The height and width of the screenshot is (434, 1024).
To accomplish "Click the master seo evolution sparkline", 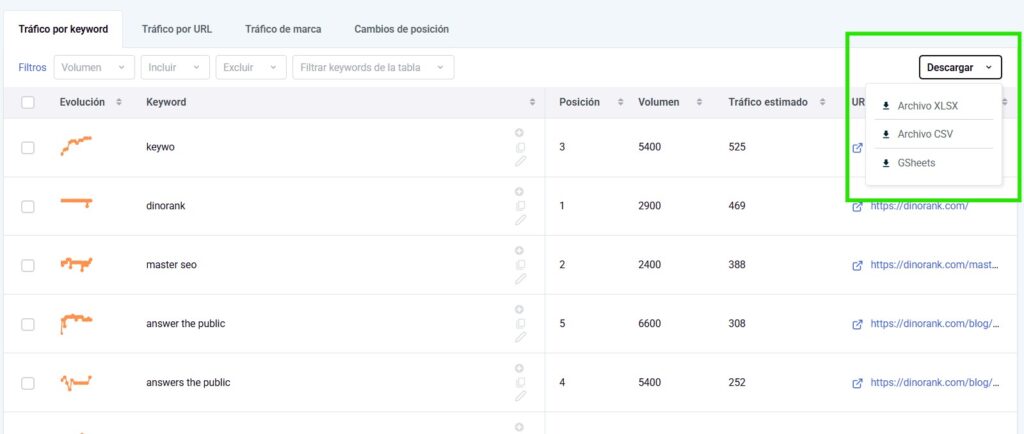I will (x=76, y=264).
